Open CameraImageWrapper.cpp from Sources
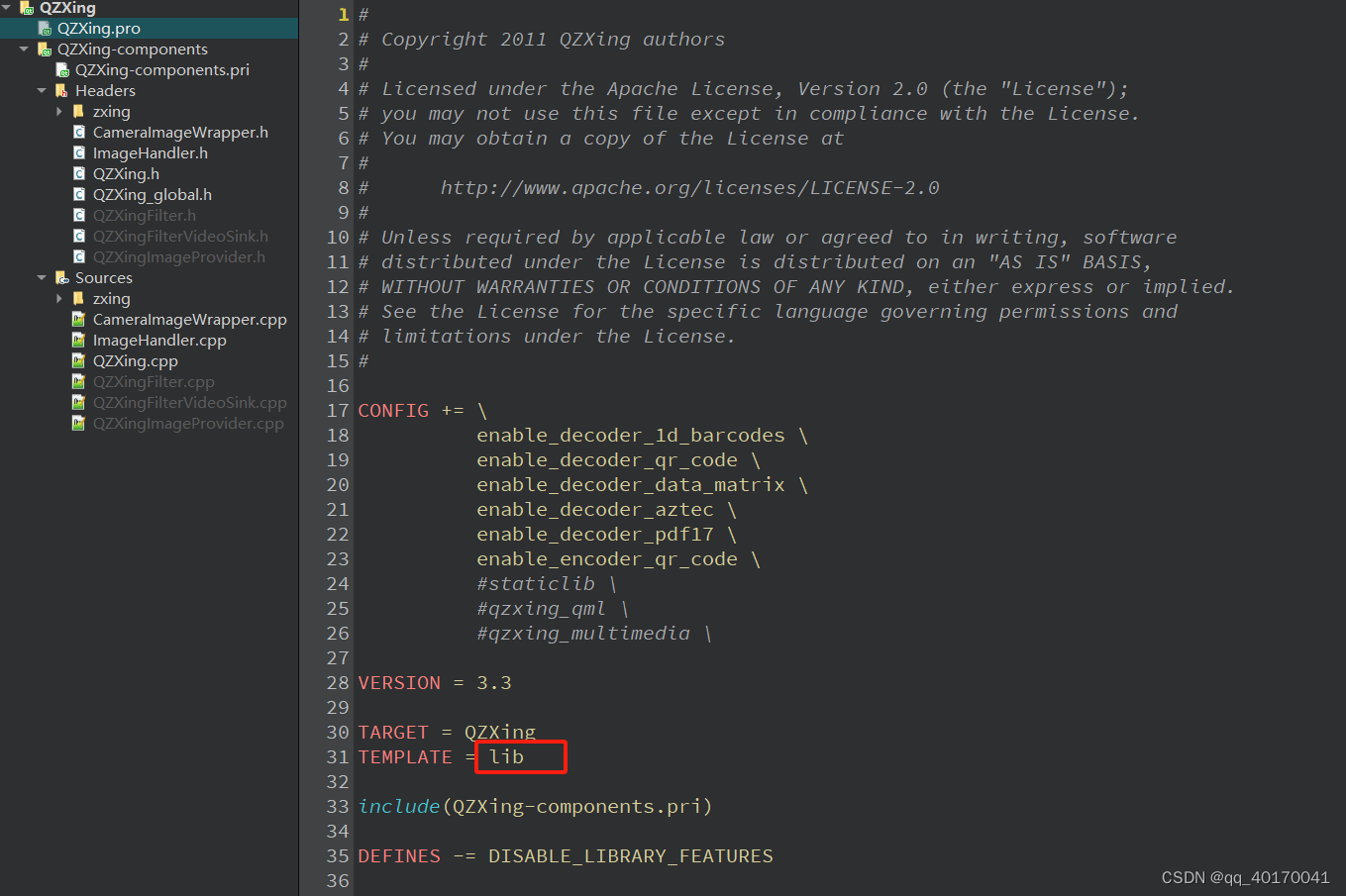The height and width of the screenshot is (896, 1346). pos(190,319)
